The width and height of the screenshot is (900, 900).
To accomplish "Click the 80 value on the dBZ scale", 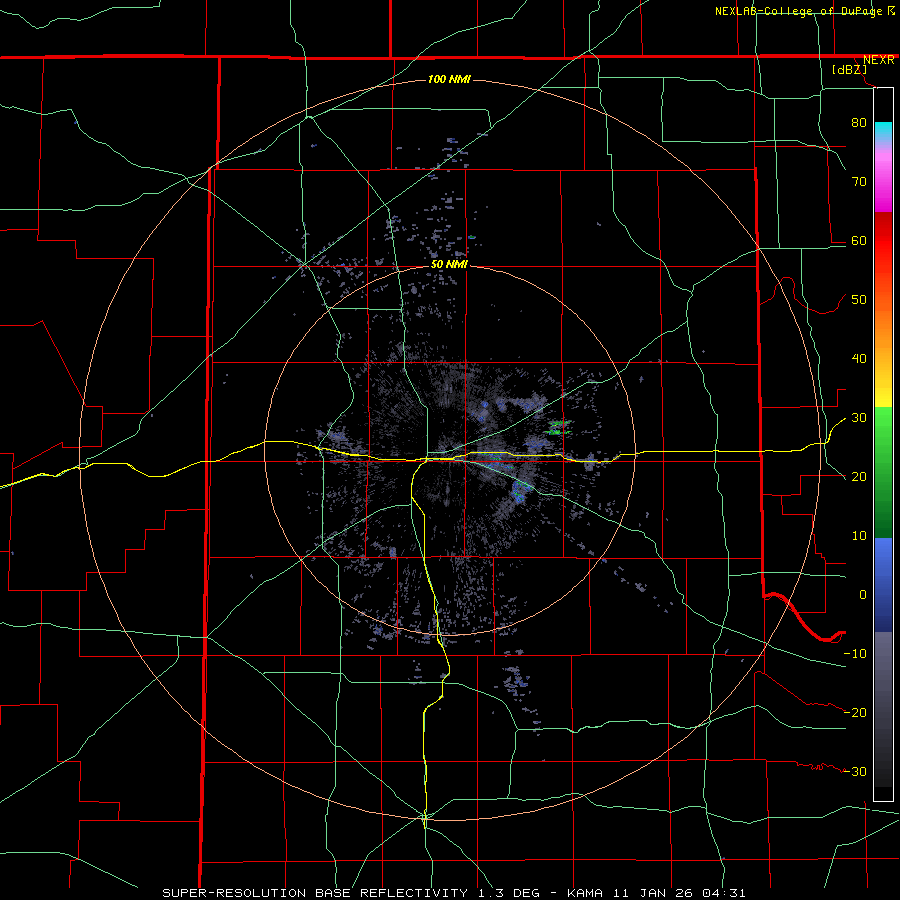I will 859,122.
